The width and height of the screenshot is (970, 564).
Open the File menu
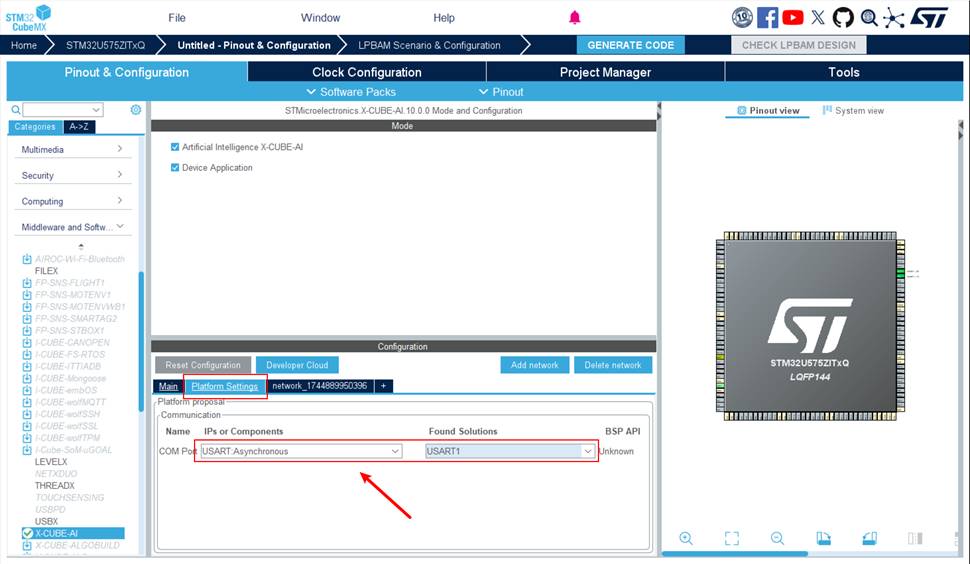[177, 18]
